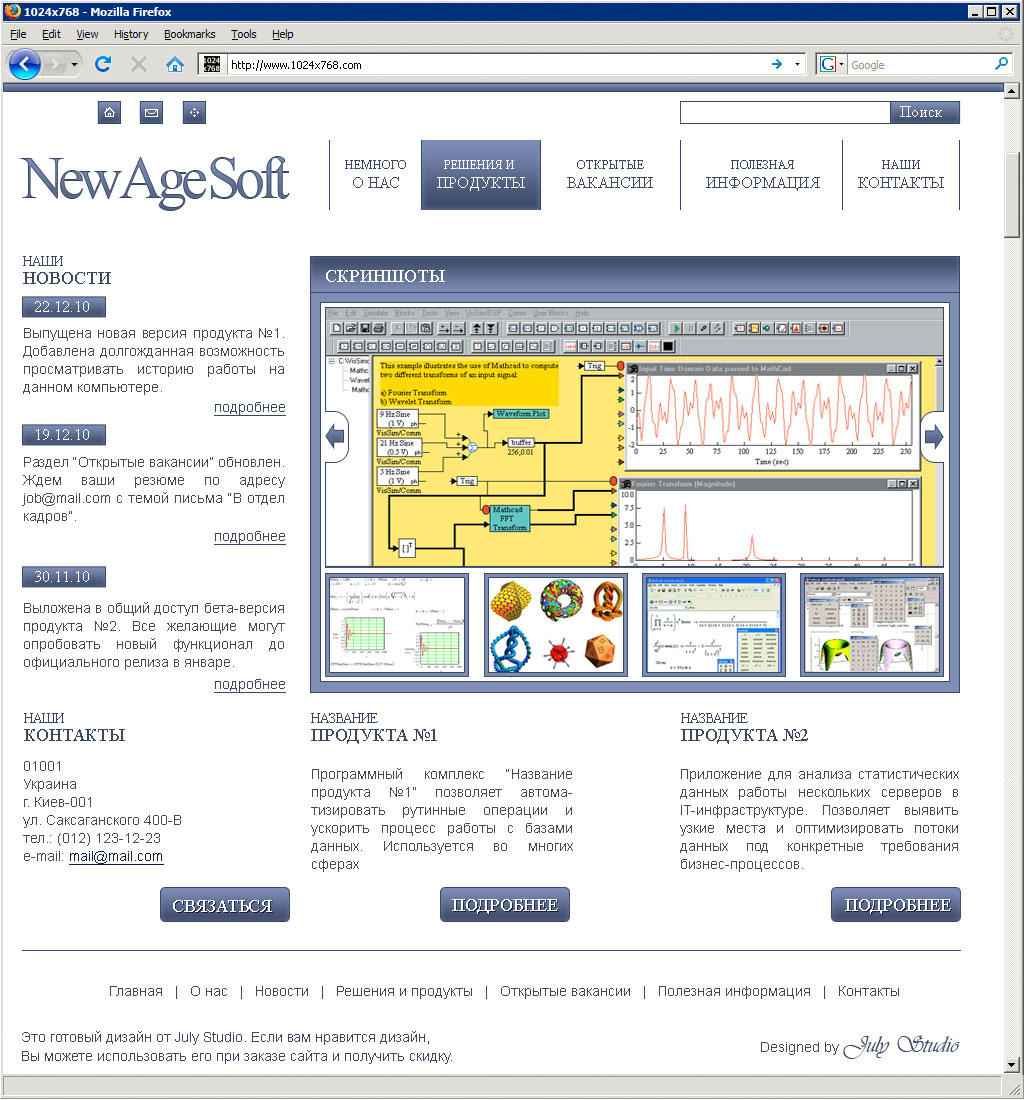Expand the address bar history dropdown
This screenshot has width=1024, height=1100.
(797, 65)
